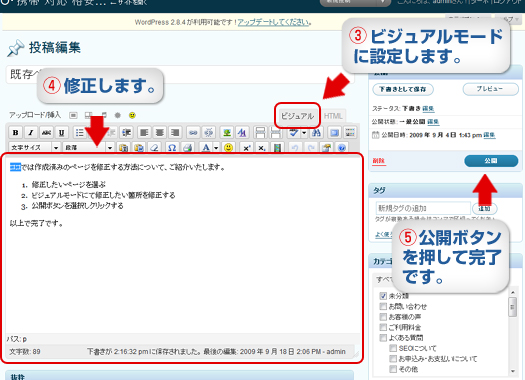Screen dimensions: 525x380
Task: Switch to the ビジュアル editor tab
Action: 297,116
